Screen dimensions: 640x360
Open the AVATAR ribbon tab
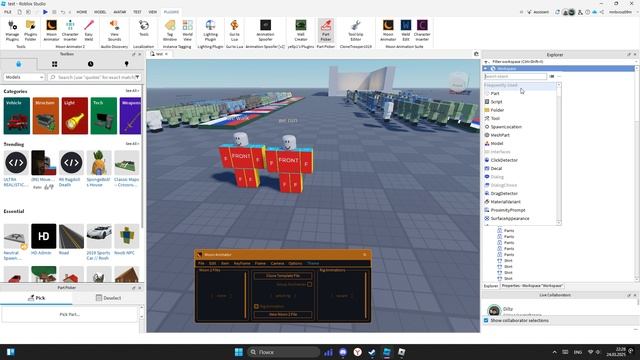120,12
